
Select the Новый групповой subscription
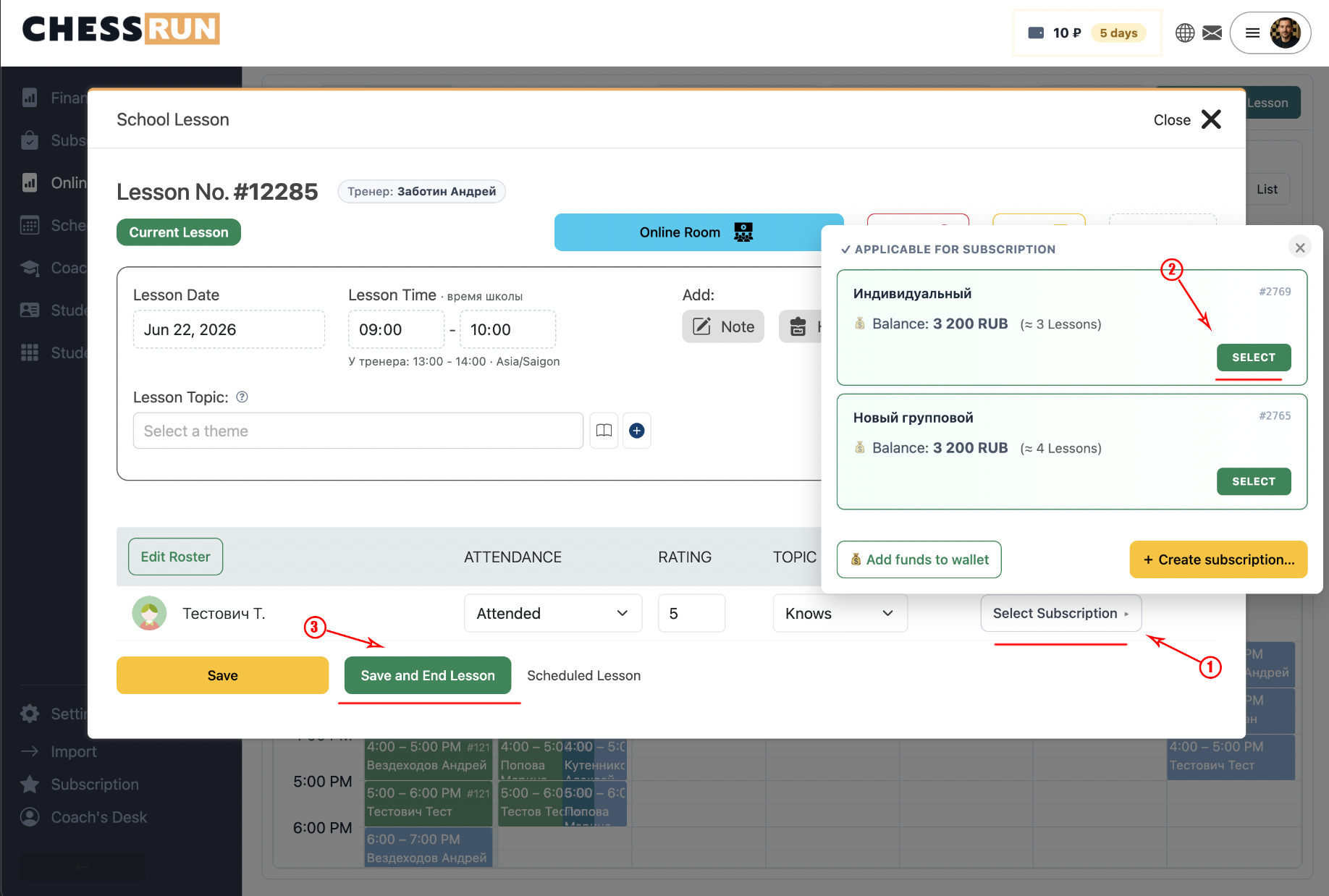point(1254,481)
